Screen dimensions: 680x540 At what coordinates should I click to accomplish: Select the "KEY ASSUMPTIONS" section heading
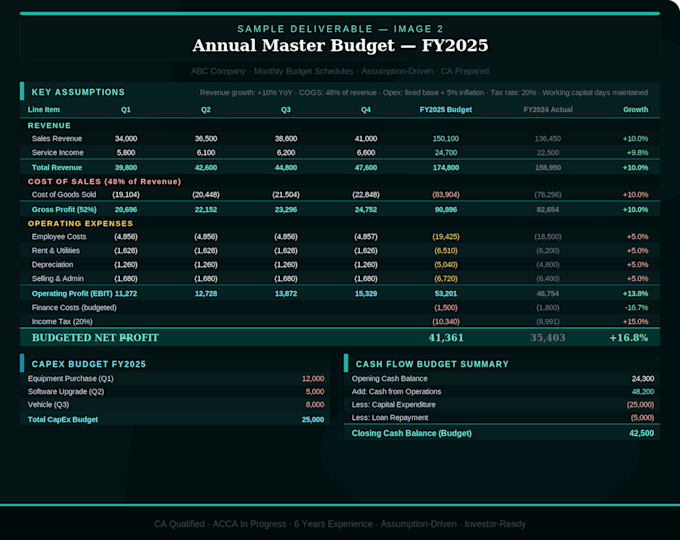pos(78,92)
